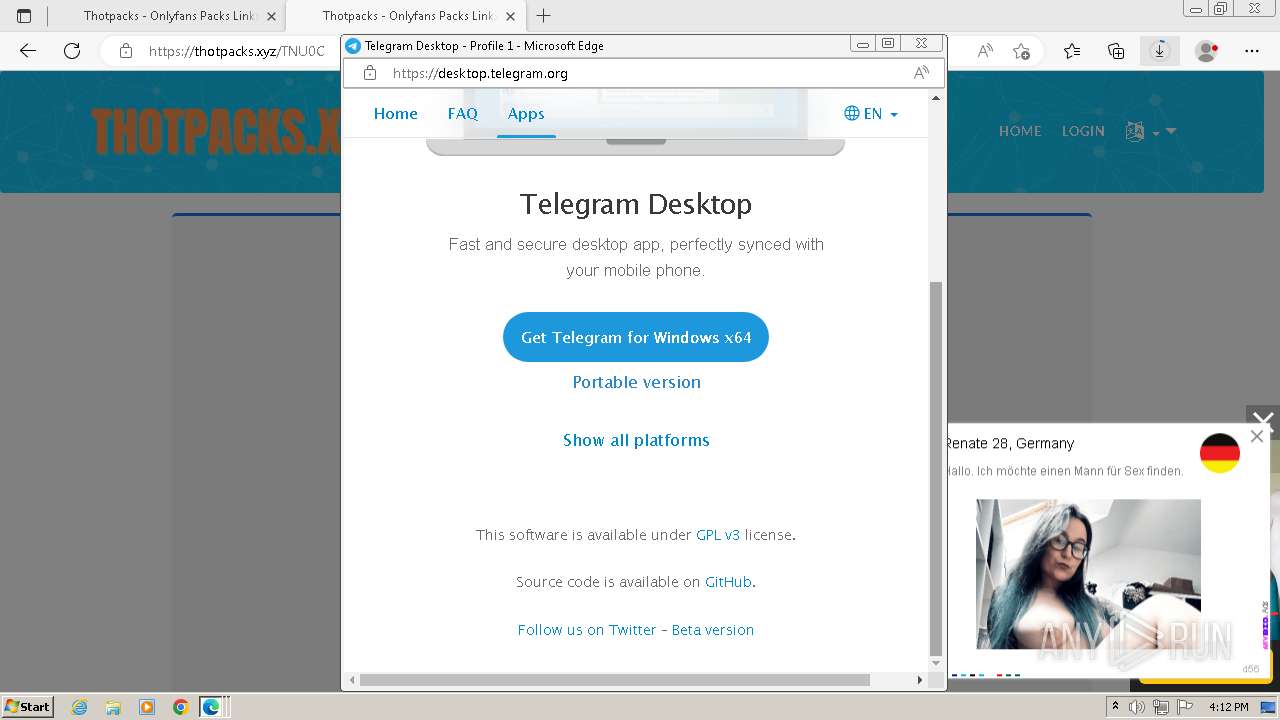Click Edge icon in taskbar
Viewport: 1280px width, 720px height.
(211, 707)
